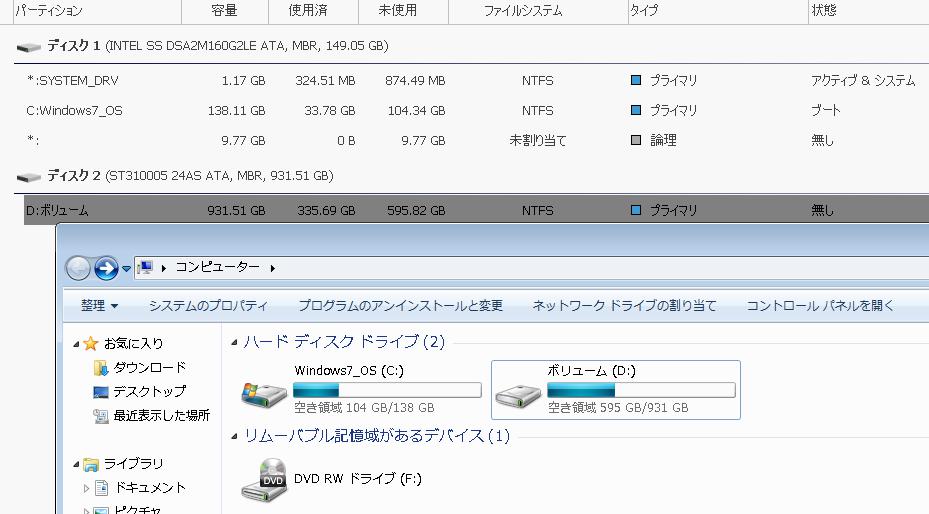Image resolution: width=929 pixels, height=514 pixels.
Task: Collapse the ハード ディスク ドライブ group
Action: pos(235,342)
